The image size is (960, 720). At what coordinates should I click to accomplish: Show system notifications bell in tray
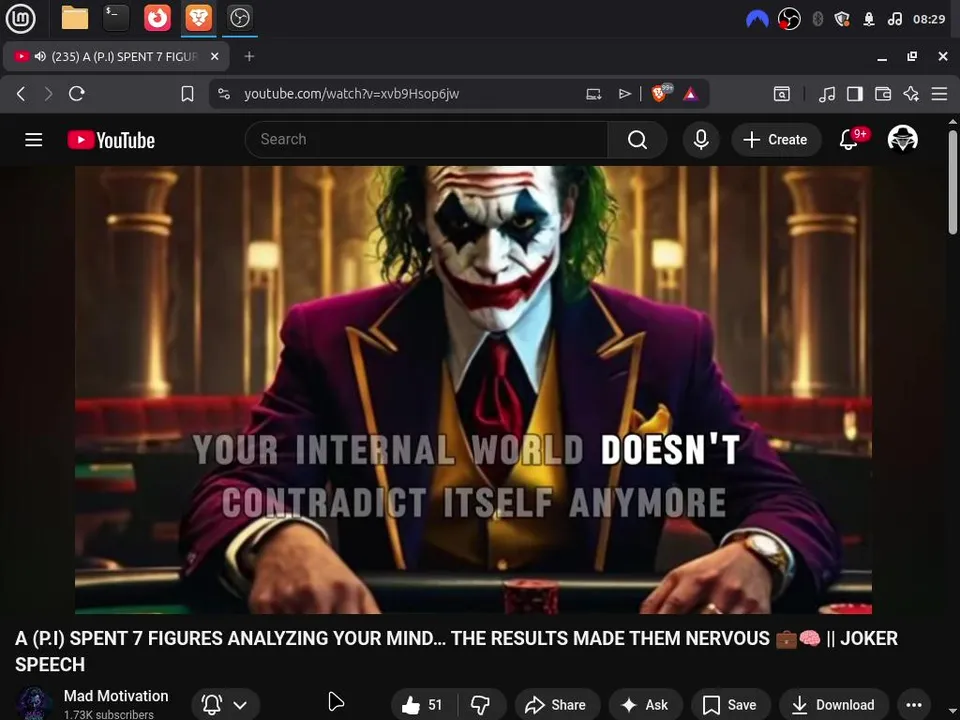(x=869, y=19)
